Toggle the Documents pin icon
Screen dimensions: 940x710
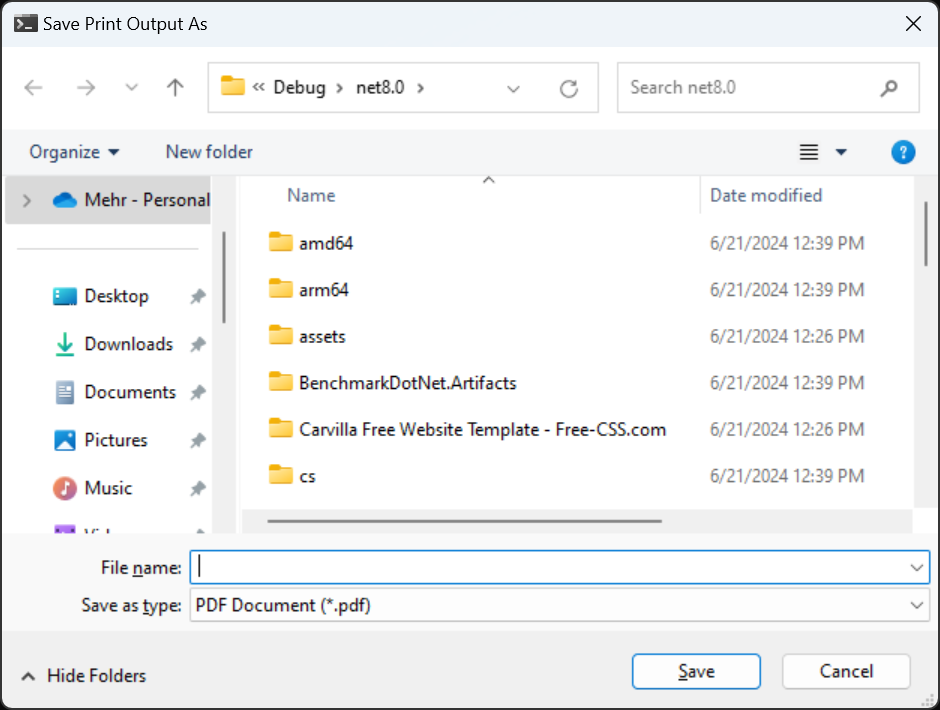click(x=198, y=392)
